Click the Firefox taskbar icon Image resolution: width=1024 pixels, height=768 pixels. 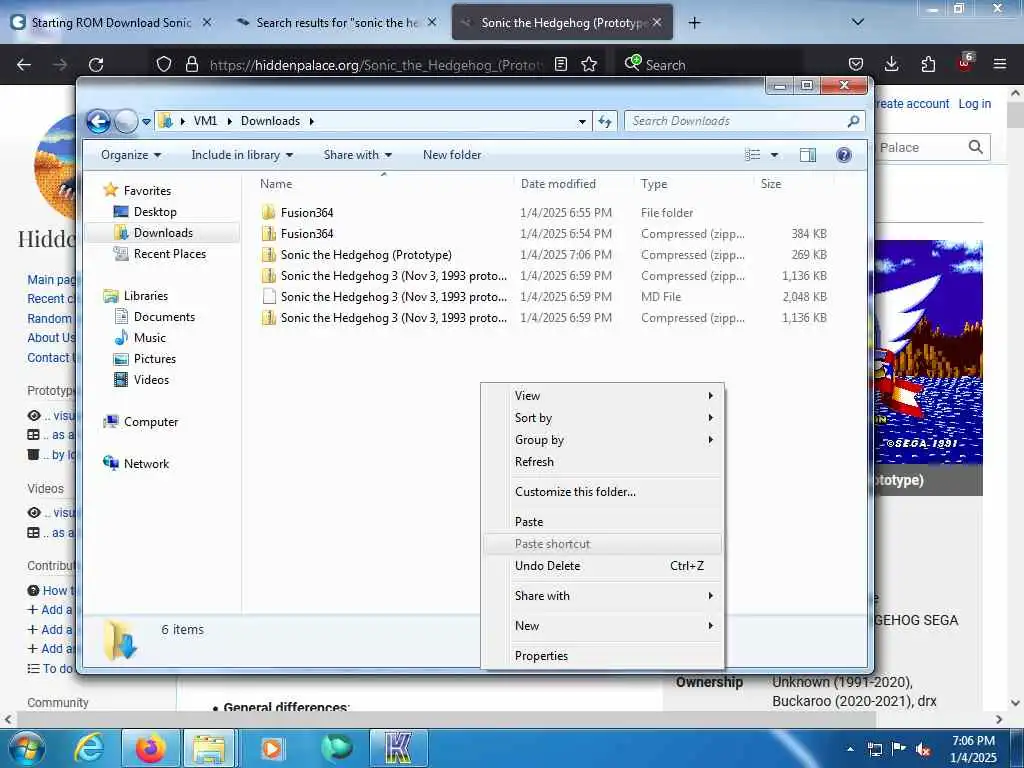(x=150, y=748)
